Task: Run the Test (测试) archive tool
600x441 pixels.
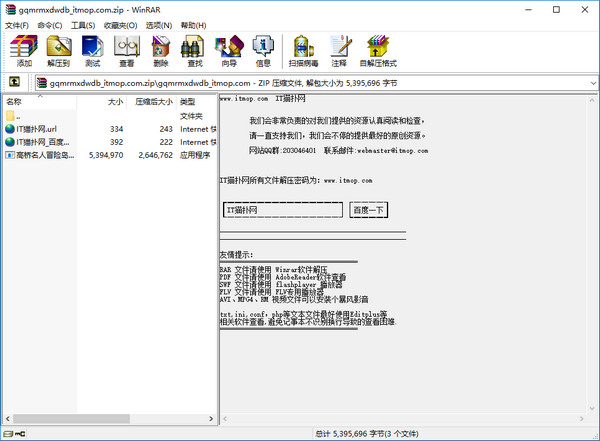Action: [x=92, y=51]
